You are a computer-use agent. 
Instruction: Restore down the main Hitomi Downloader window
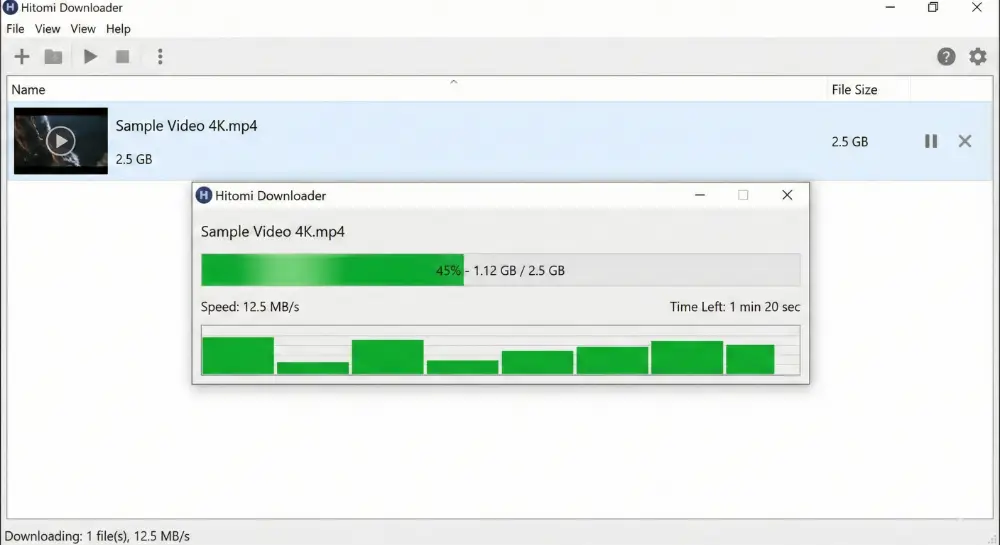pyautogui.click(x=933, y=7)
